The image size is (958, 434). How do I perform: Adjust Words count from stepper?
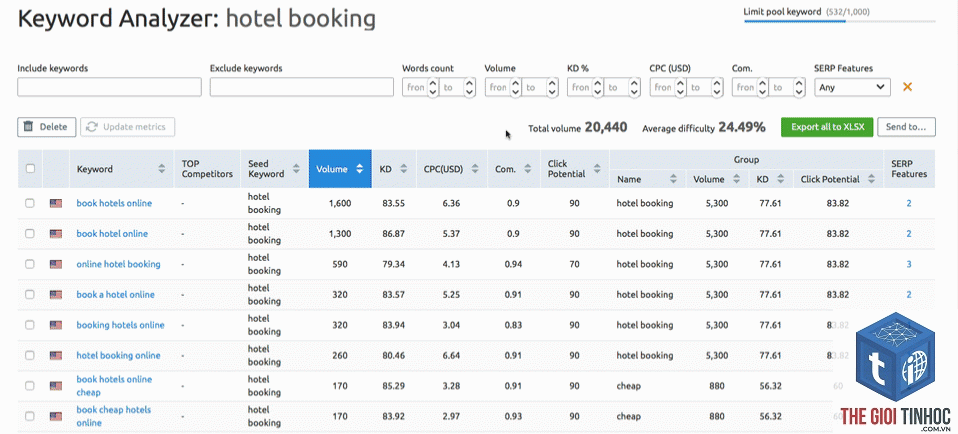433,87
